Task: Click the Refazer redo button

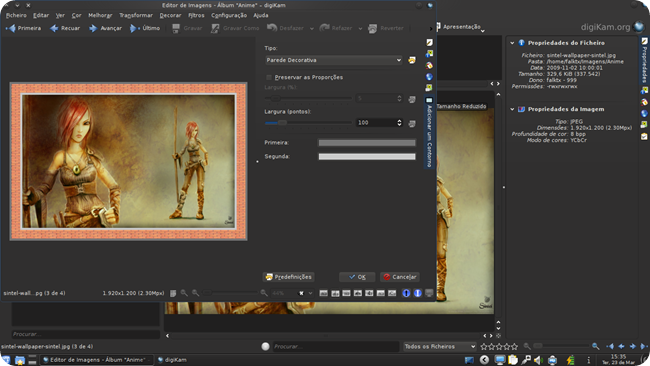Action: point(336,28)
